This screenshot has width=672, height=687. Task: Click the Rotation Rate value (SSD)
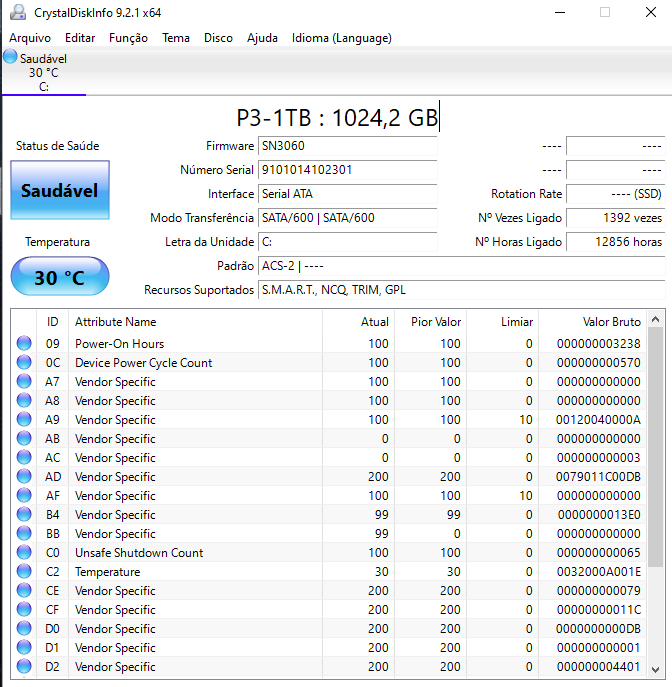(615, 194)
